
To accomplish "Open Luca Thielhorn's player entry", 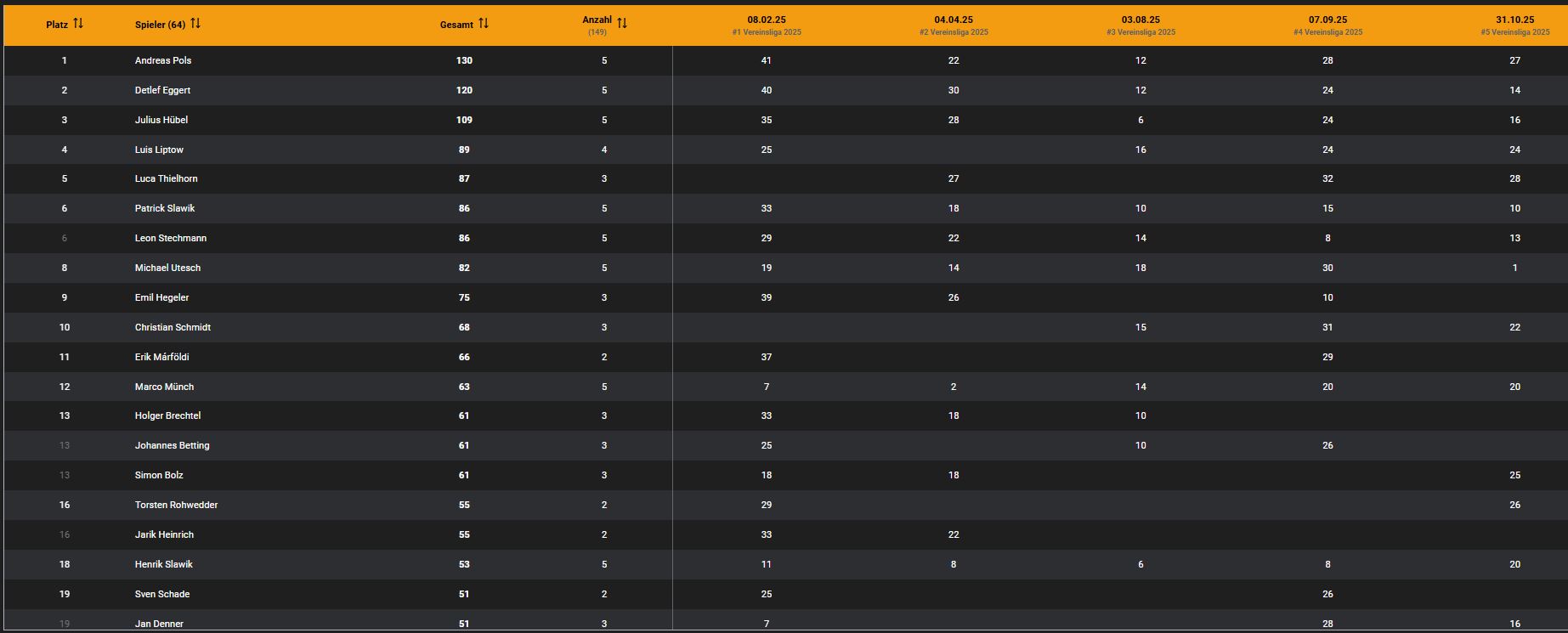I will [x=166, y=178].
